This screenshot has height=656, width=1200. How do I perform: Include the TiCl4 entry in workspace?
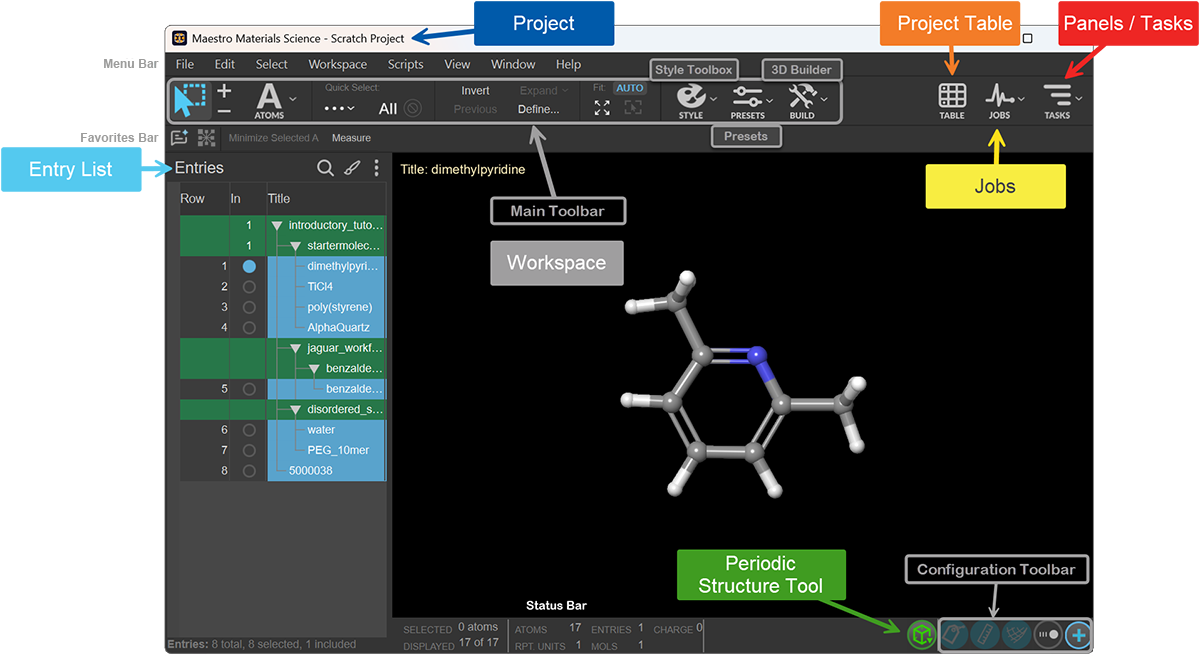tap(249, 287)
